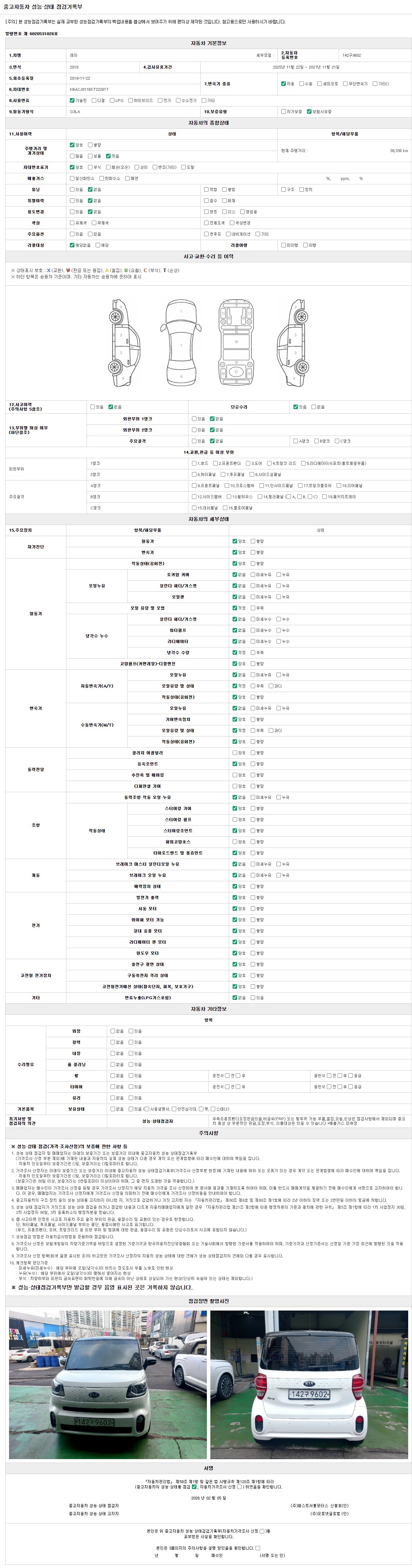The height and width of the screenshot is (1568, 412).
Task: Tick the 6.쿼터패널 checkbox
Action: [x=194, y=475]
